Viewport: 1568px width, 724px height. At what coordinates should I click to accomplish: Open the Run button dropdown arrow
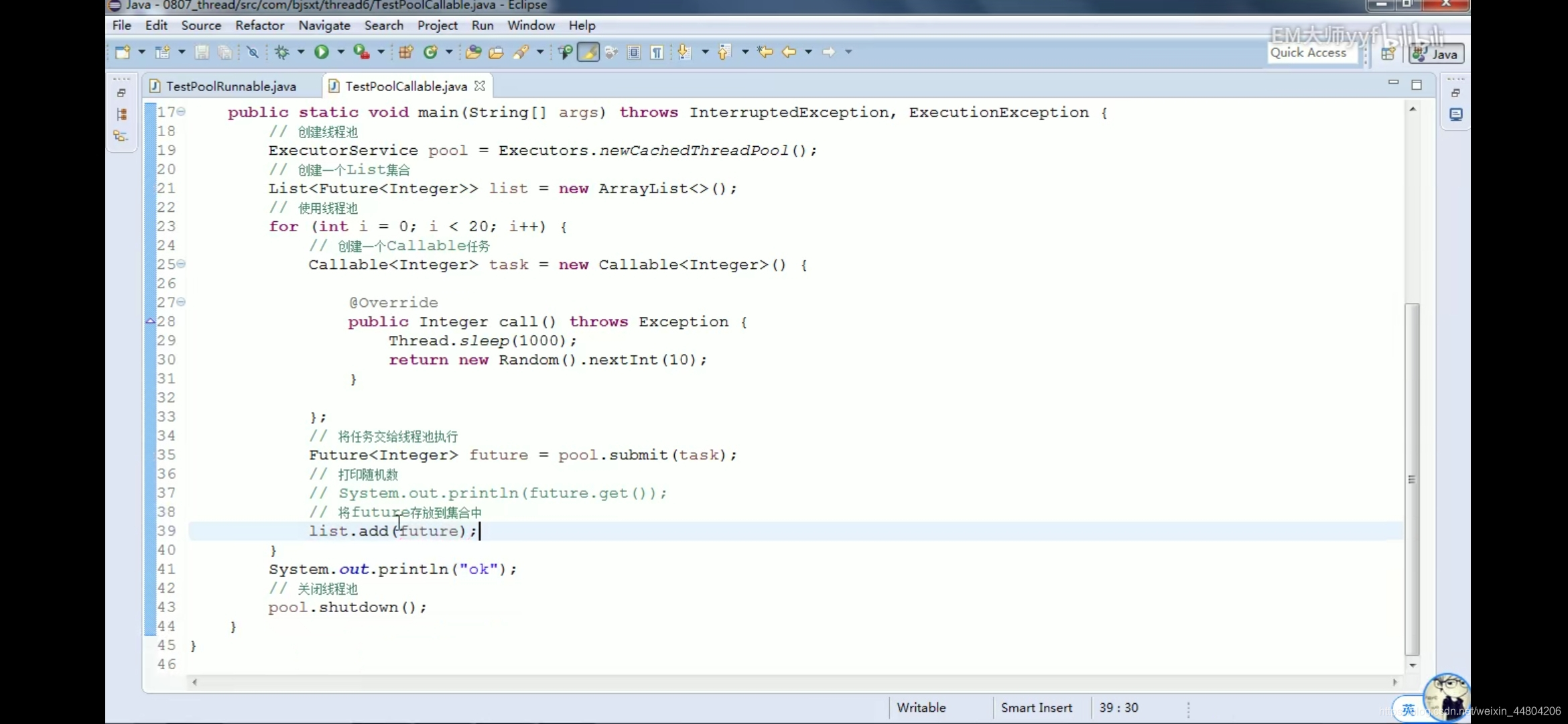(340, 52)
